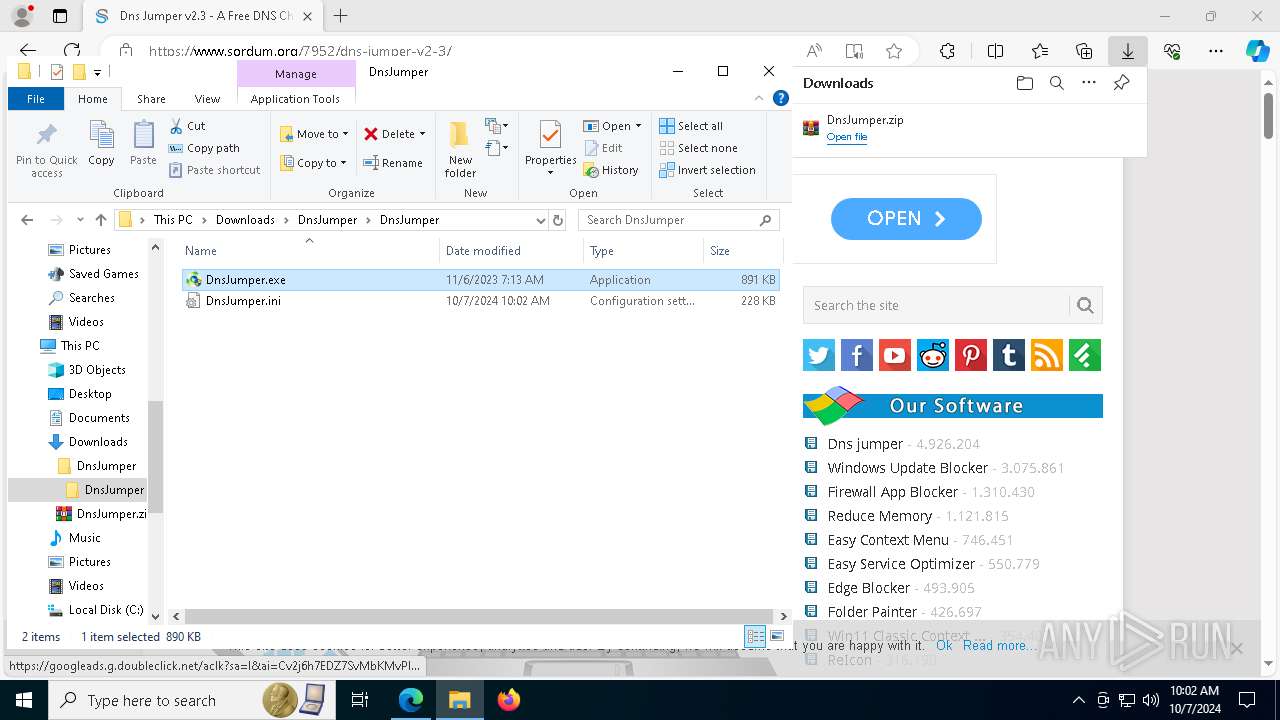This screenshot has height=720, width=1280.
Task: Go up one folder level
Action: tap(100, 220)
